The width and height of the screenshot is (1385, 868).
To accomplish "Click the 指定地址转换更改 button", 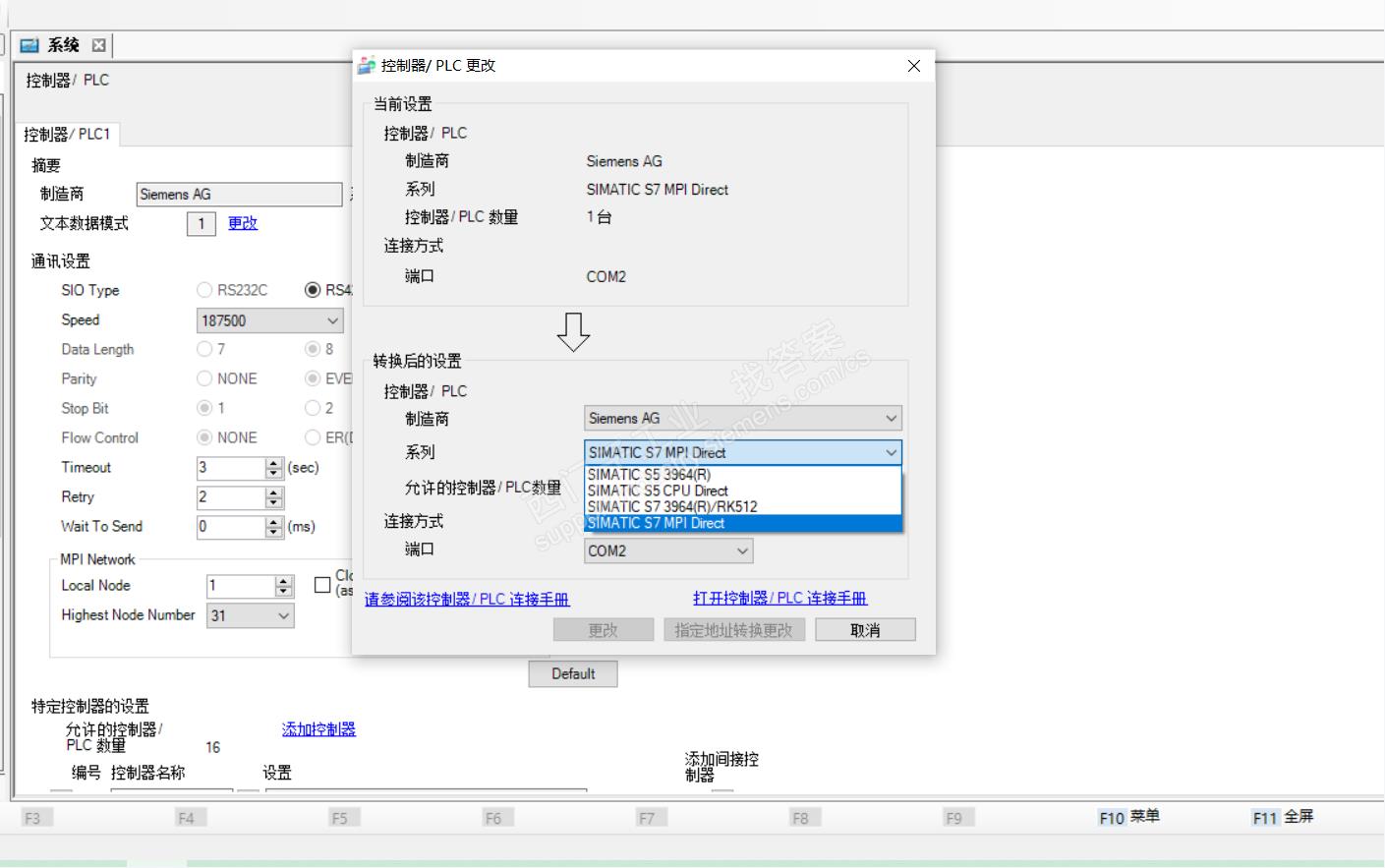I will (734, 630).
